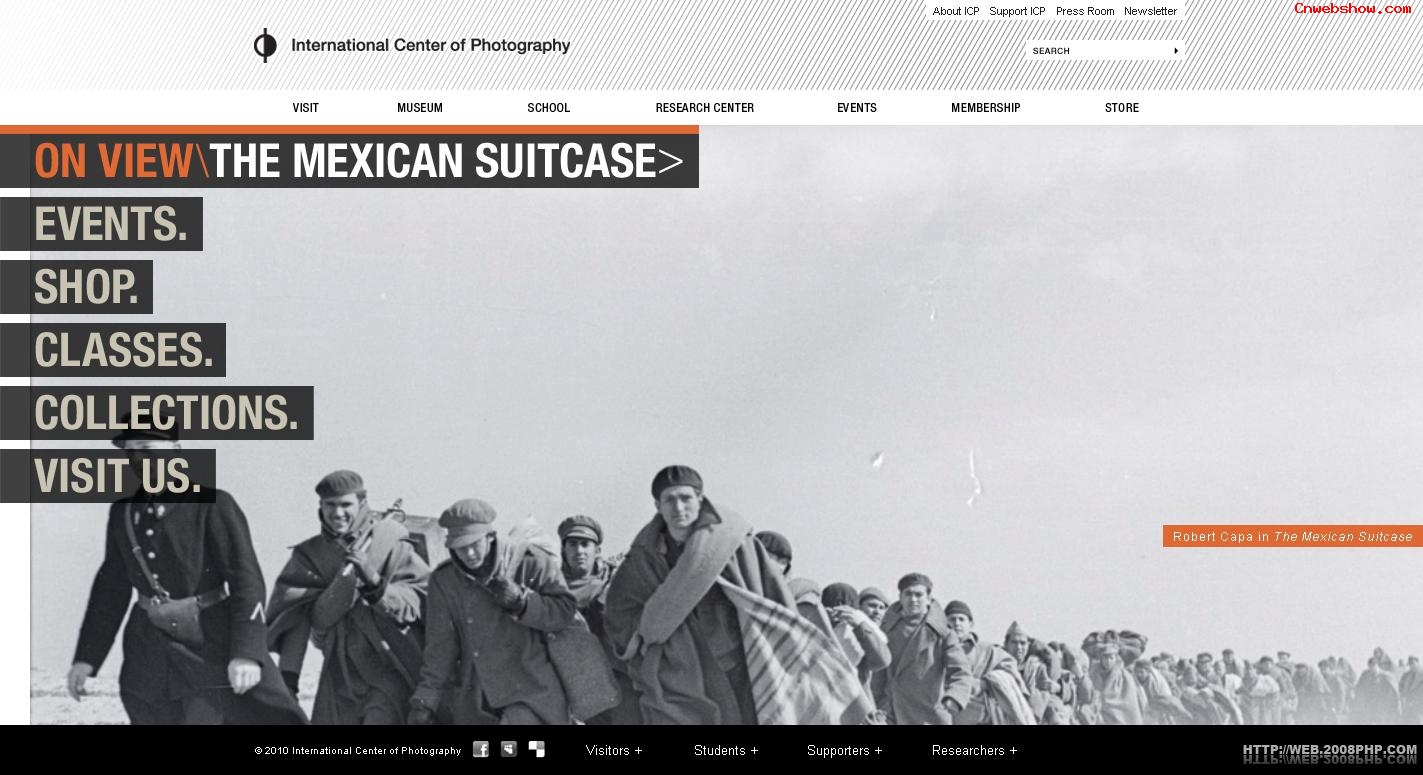
Task: Expand the Supporters + footer menu
Action: [845, 750]
